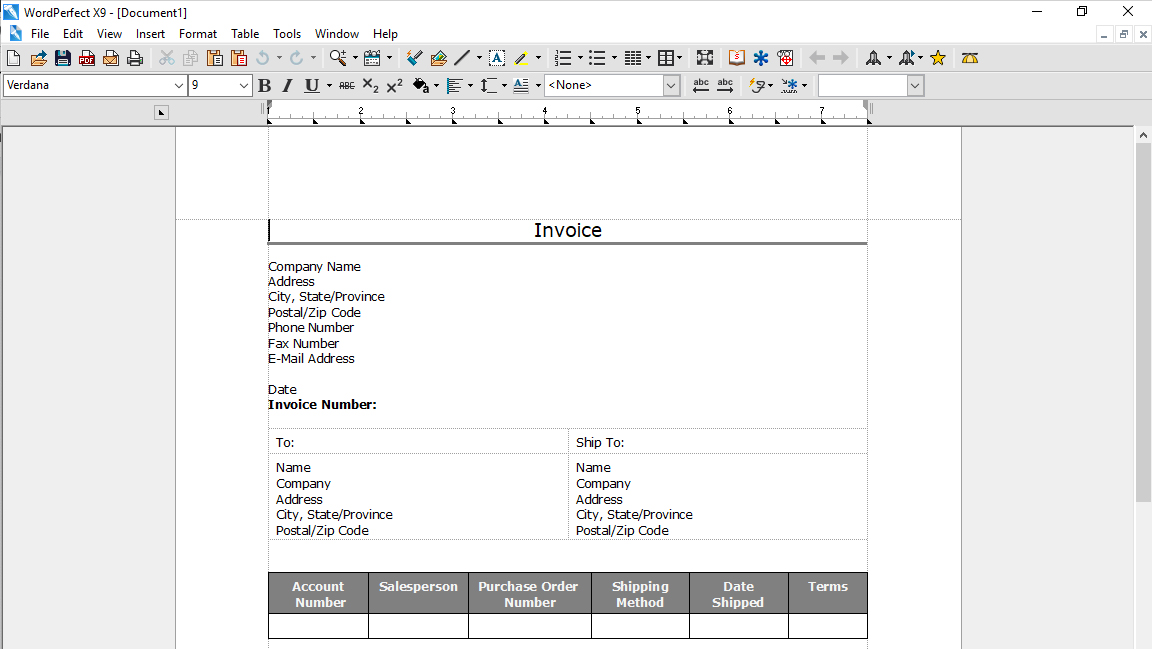The width and height of the screenshot is (1152, 649).
Task: Click the Subscript button
Action: coord(371,86)
